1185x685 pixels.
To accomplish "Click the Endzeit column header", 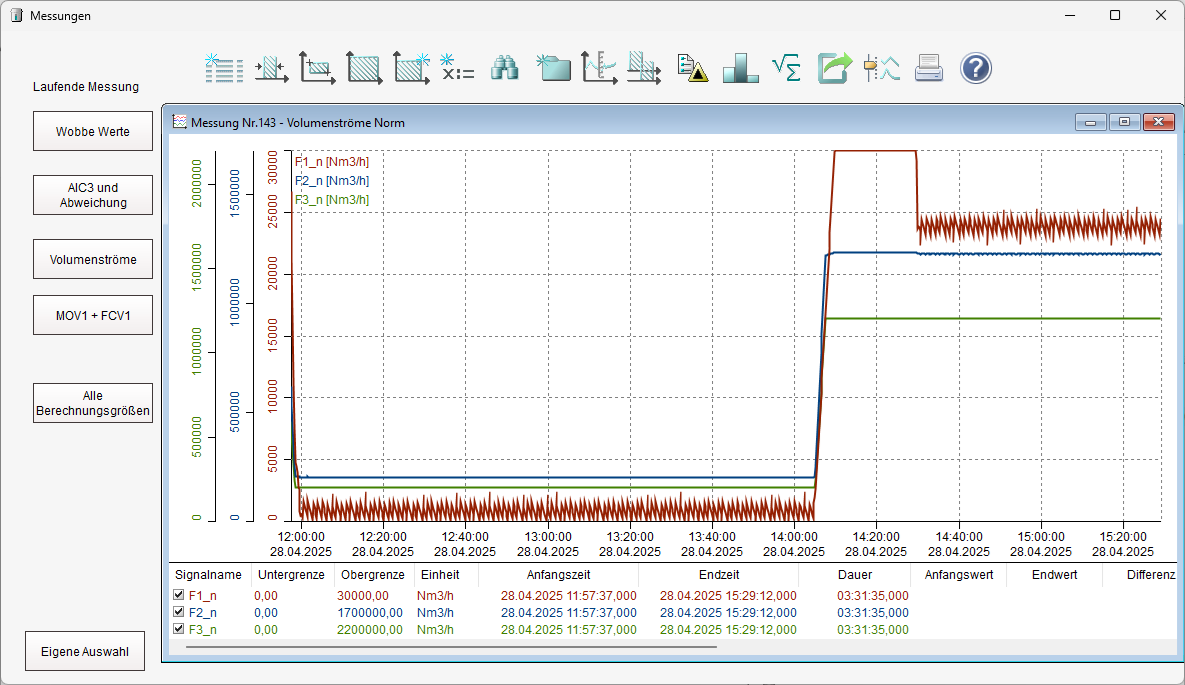I will [x=719, y=575].
